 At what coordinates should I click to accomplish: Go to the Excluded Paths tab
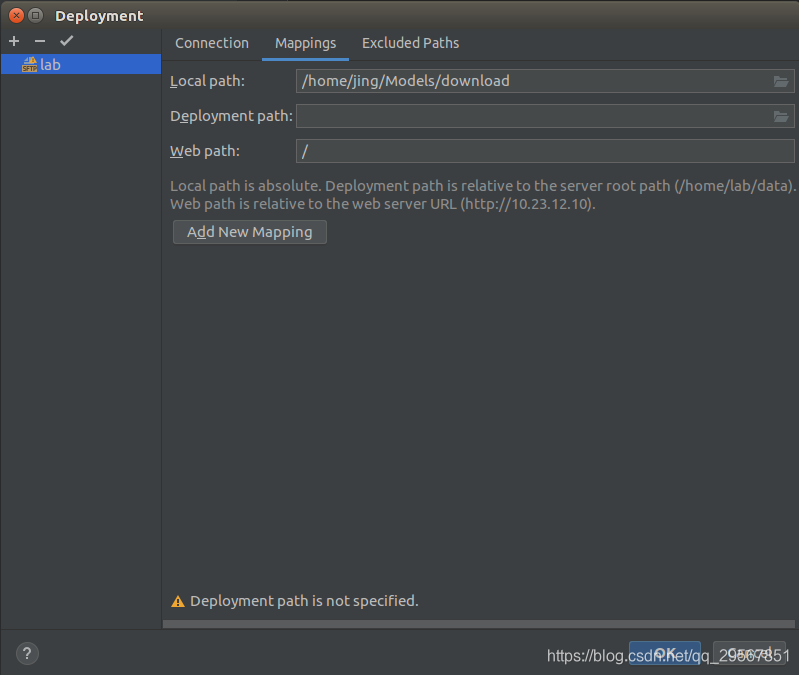click(x=410, y=43)
